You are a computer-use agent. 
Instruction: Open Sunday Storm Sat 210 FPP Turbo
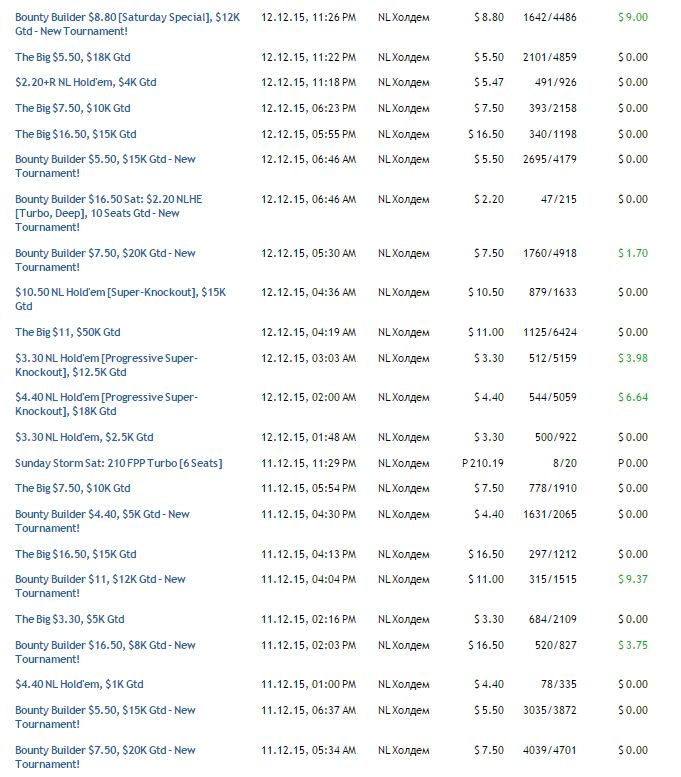pos(118,463)
